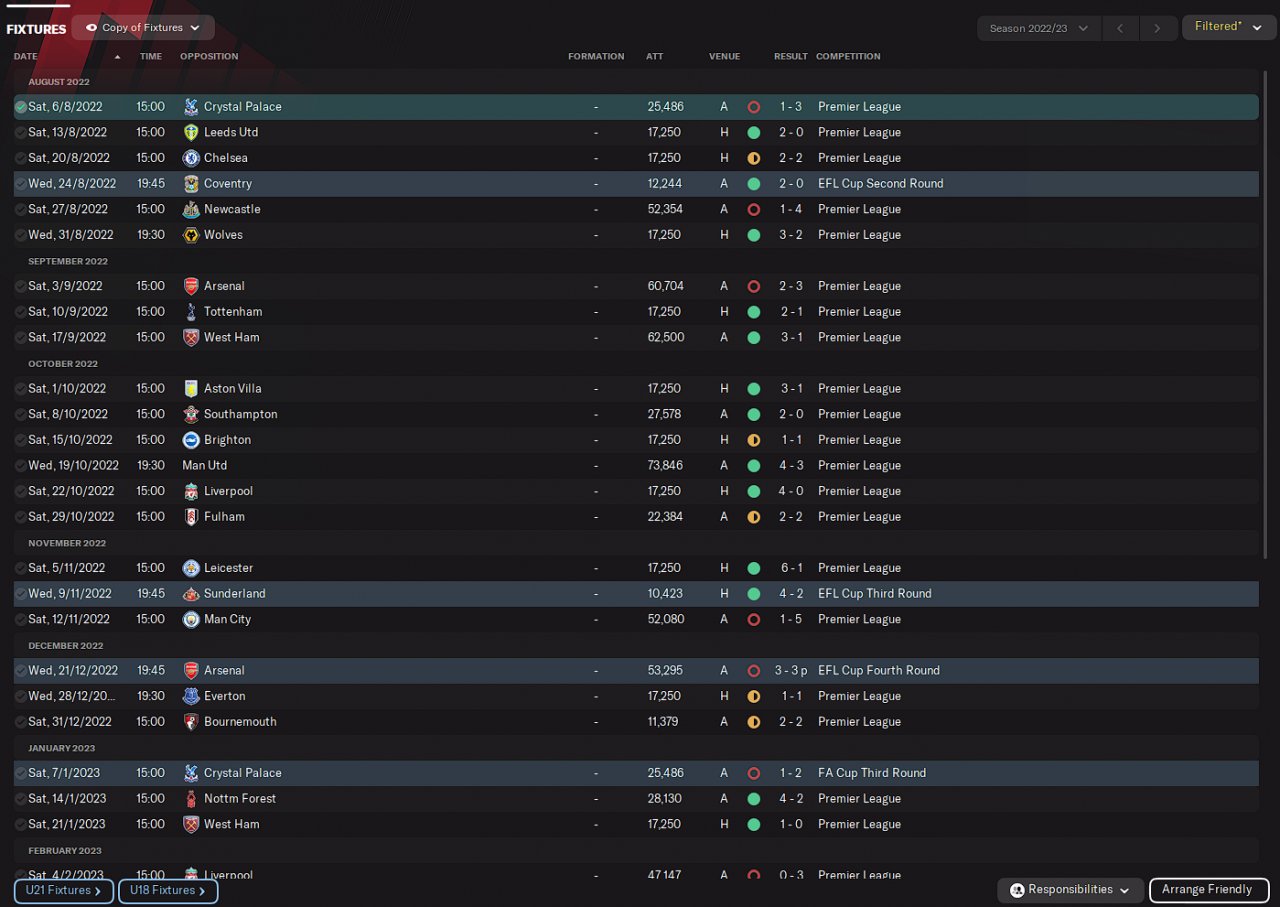This screenshot has height=907, width=1280.
Task: Sort fixtures by the Date column header
Action: tap(26, 56)
